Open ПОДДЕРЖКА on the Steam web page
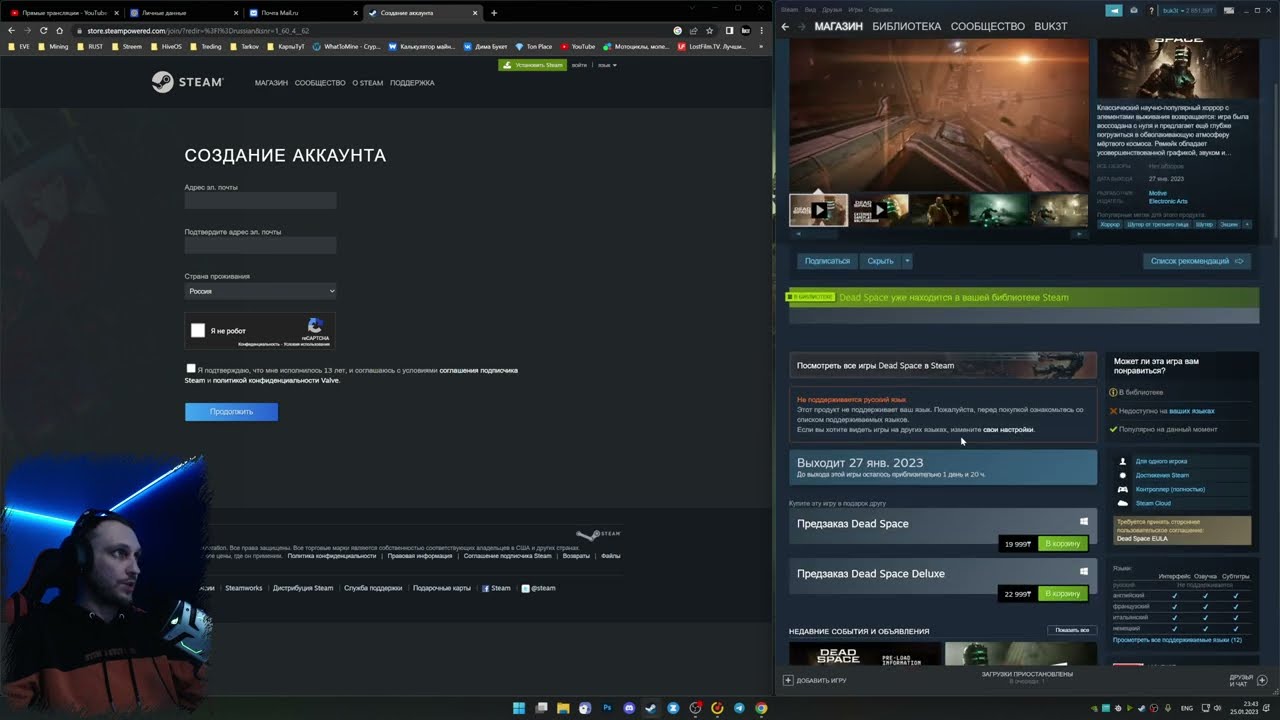Image resolution: width=1280 pixels, height=720 pixels. [x=412, y=83]
